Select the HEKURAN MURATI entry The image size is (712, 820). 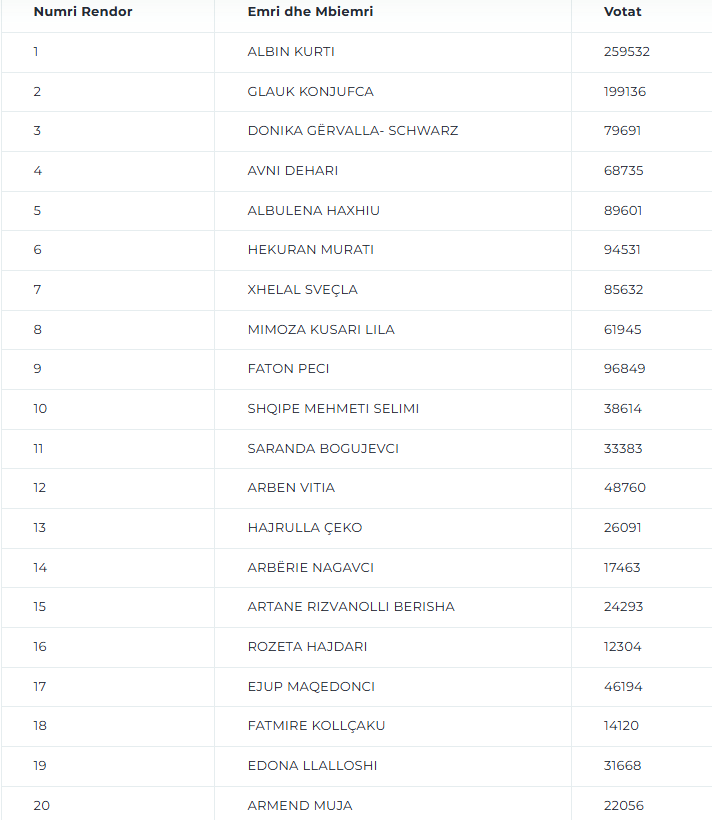[311, 249]
